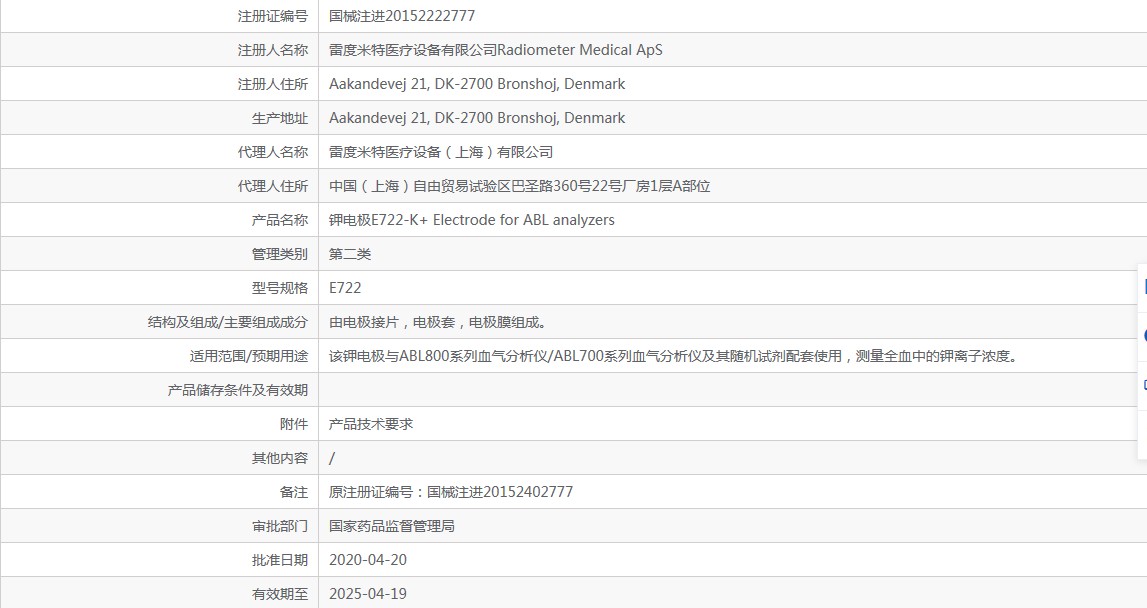This screenshot has height=608, width=1147.
Task: Select the Aakandevej address in 注册人住所 row
Action: [x=477, y=84]
